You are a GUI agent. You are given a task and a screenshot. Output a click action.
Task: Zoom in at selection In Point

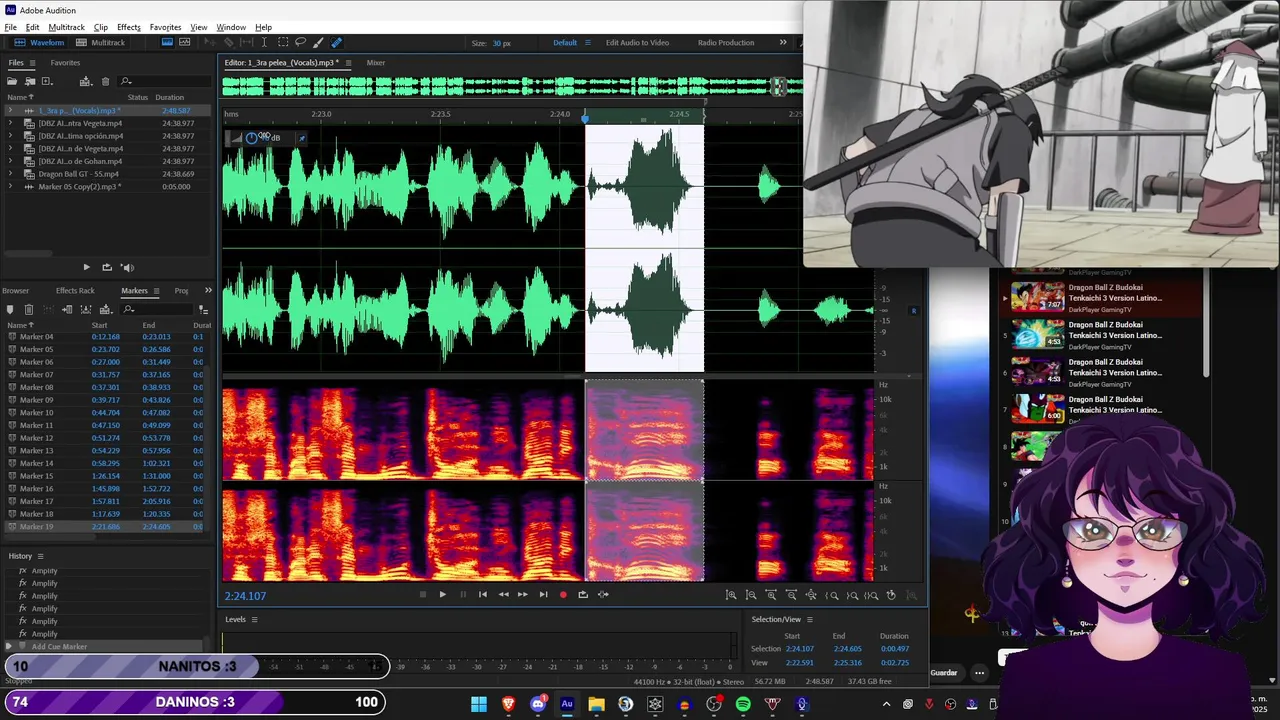click(x=832, y=594)
